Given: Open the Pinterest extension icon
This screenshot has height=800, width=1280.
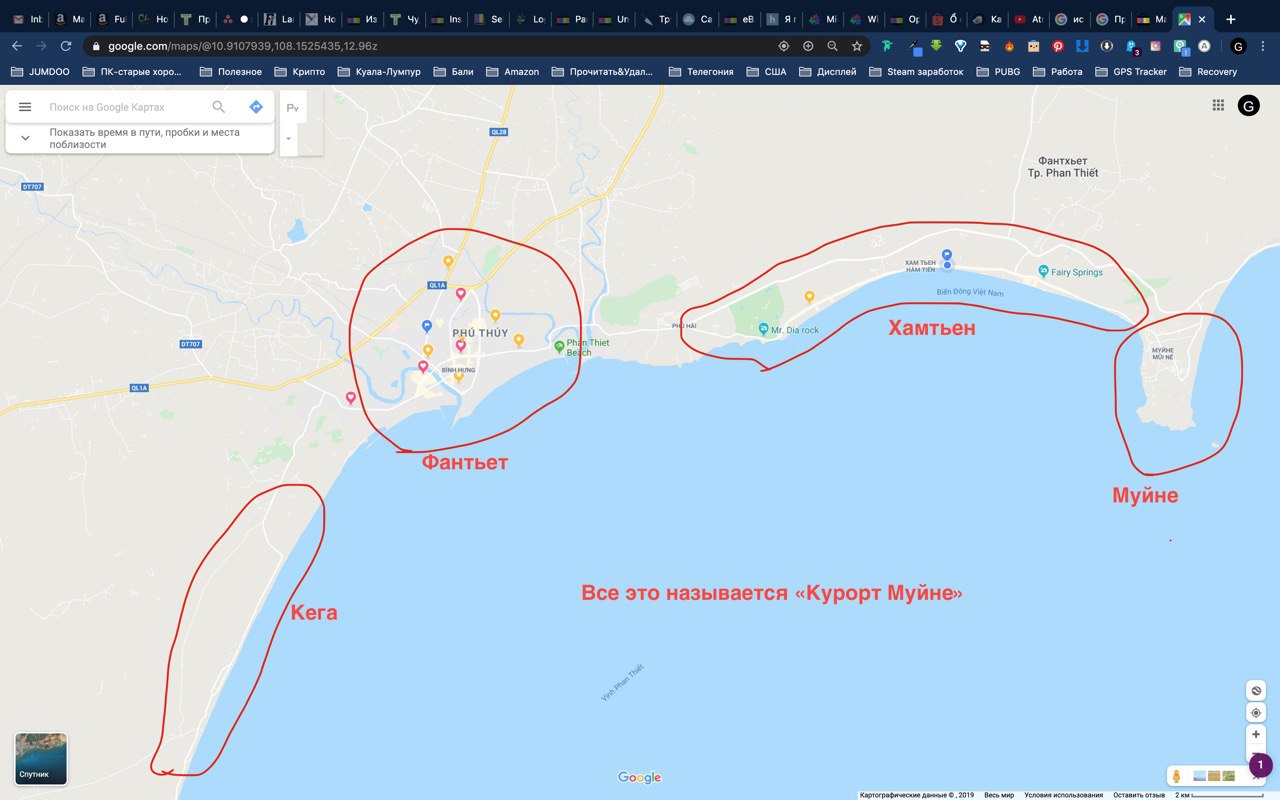Looking at the screenshot, I should [1057, 46].
